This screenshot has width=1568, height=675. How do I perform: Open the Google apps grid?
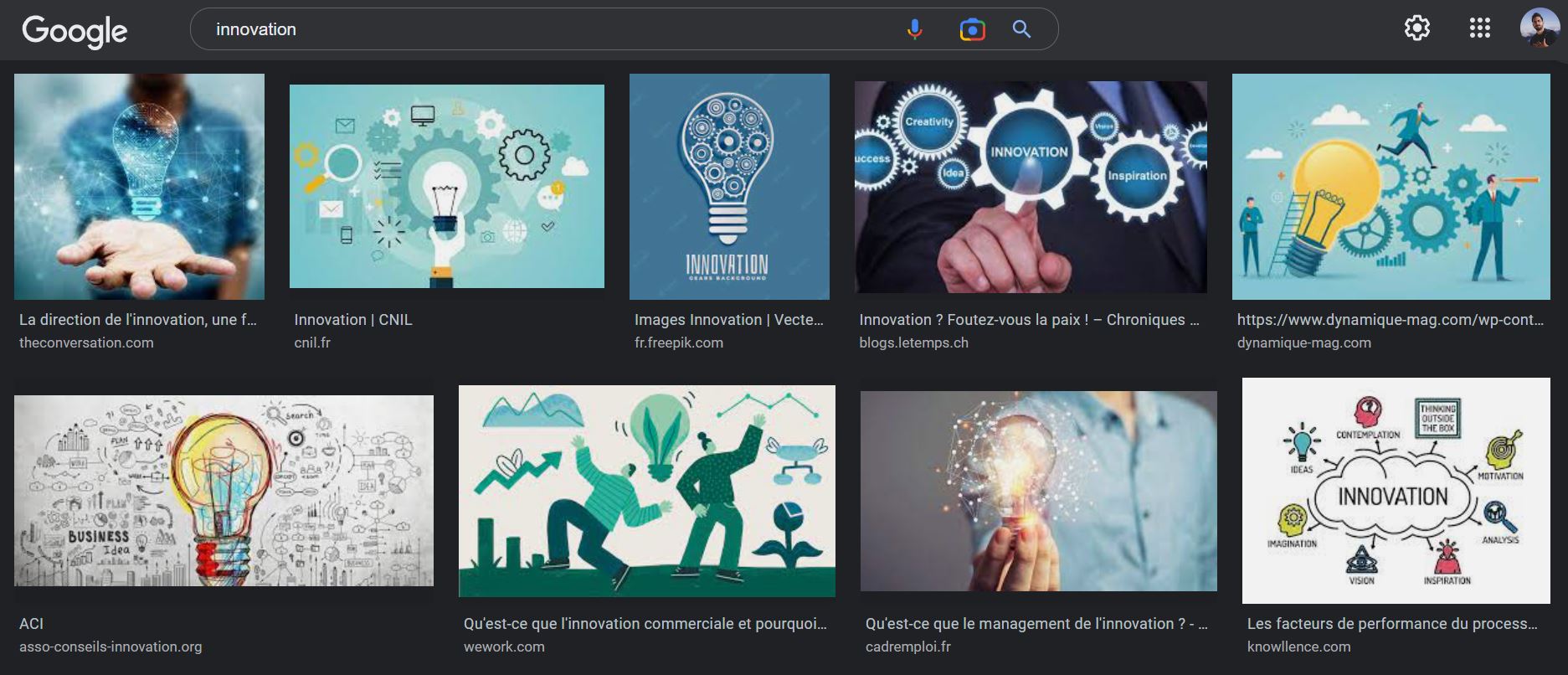(1479, 28)
